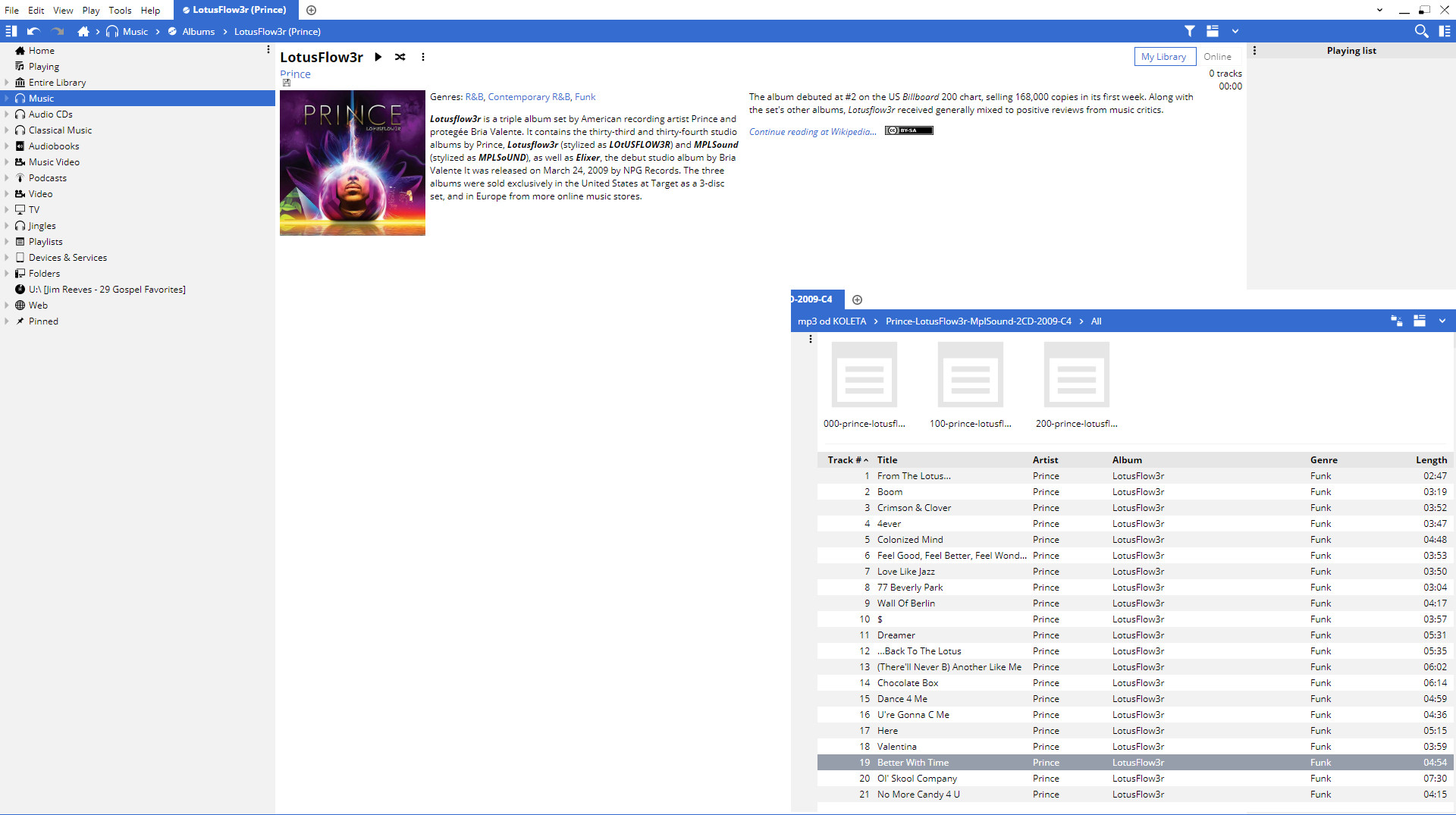
Task: Select the LotusFlow3r (Prince) tab
Action: 236,10
